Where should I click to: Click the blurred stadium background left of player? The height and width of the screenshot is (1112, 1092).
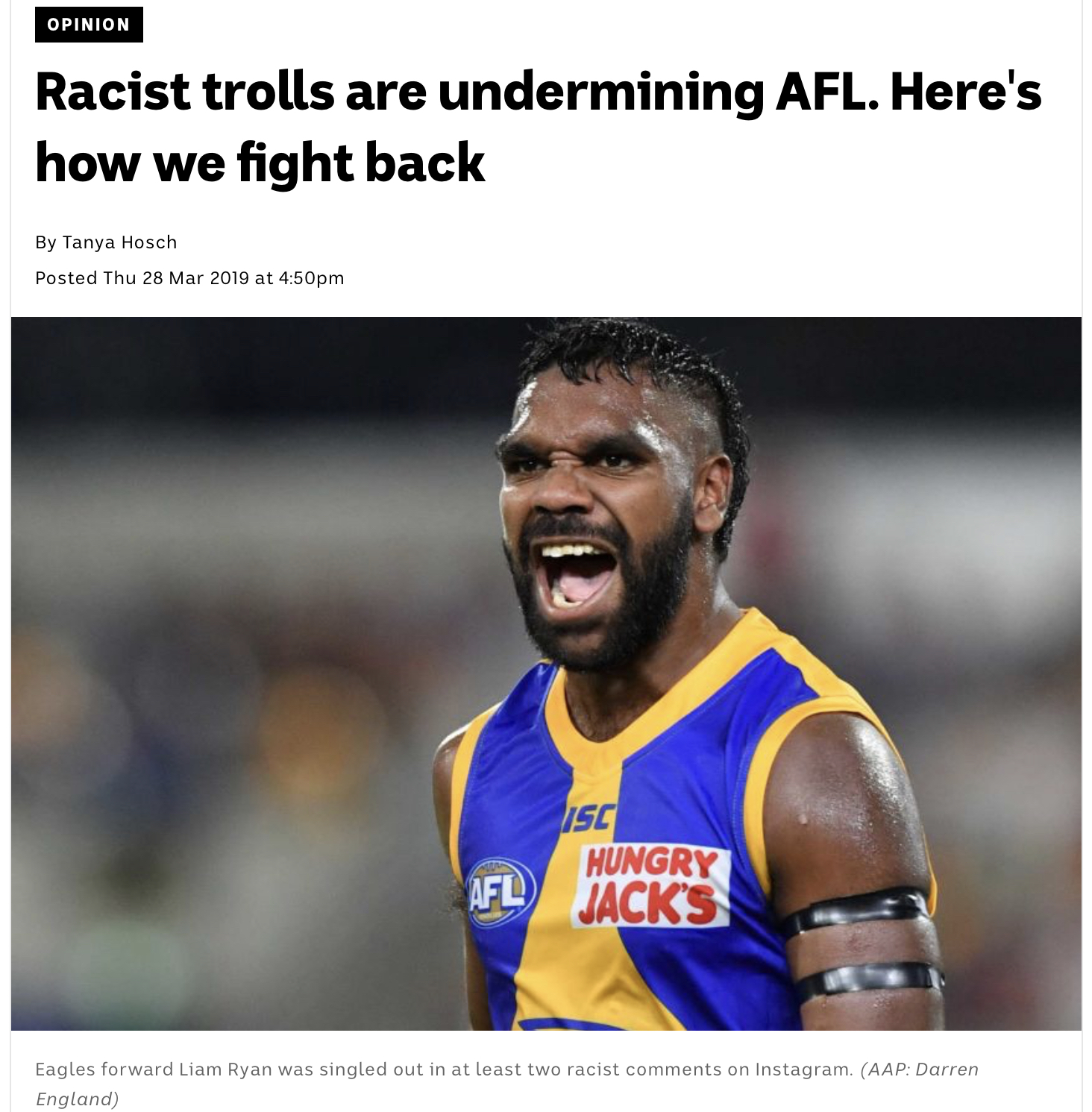[224, 671]
